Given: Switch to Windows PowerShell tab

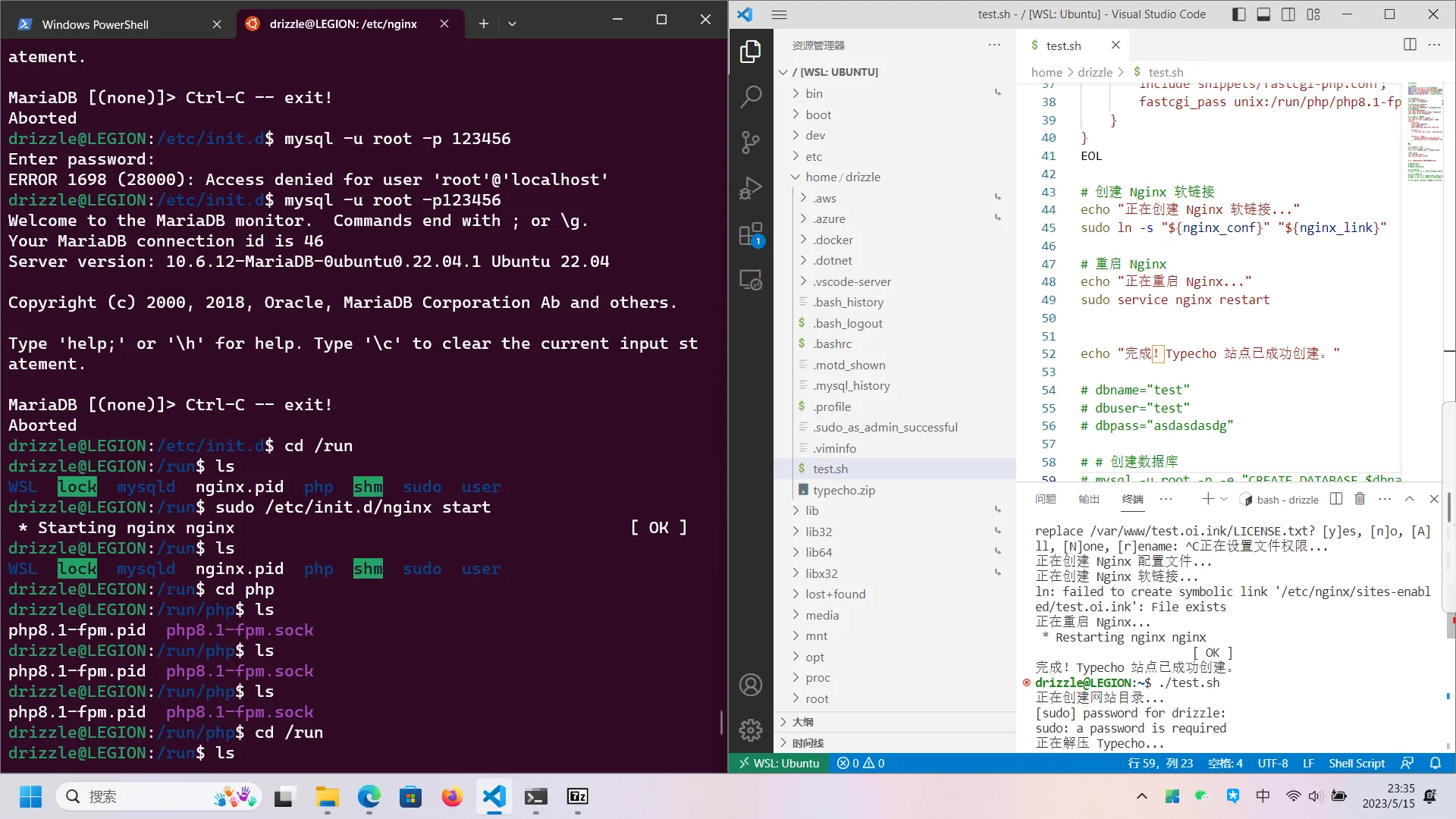Looking at the screenshot, I should (96, 24).
